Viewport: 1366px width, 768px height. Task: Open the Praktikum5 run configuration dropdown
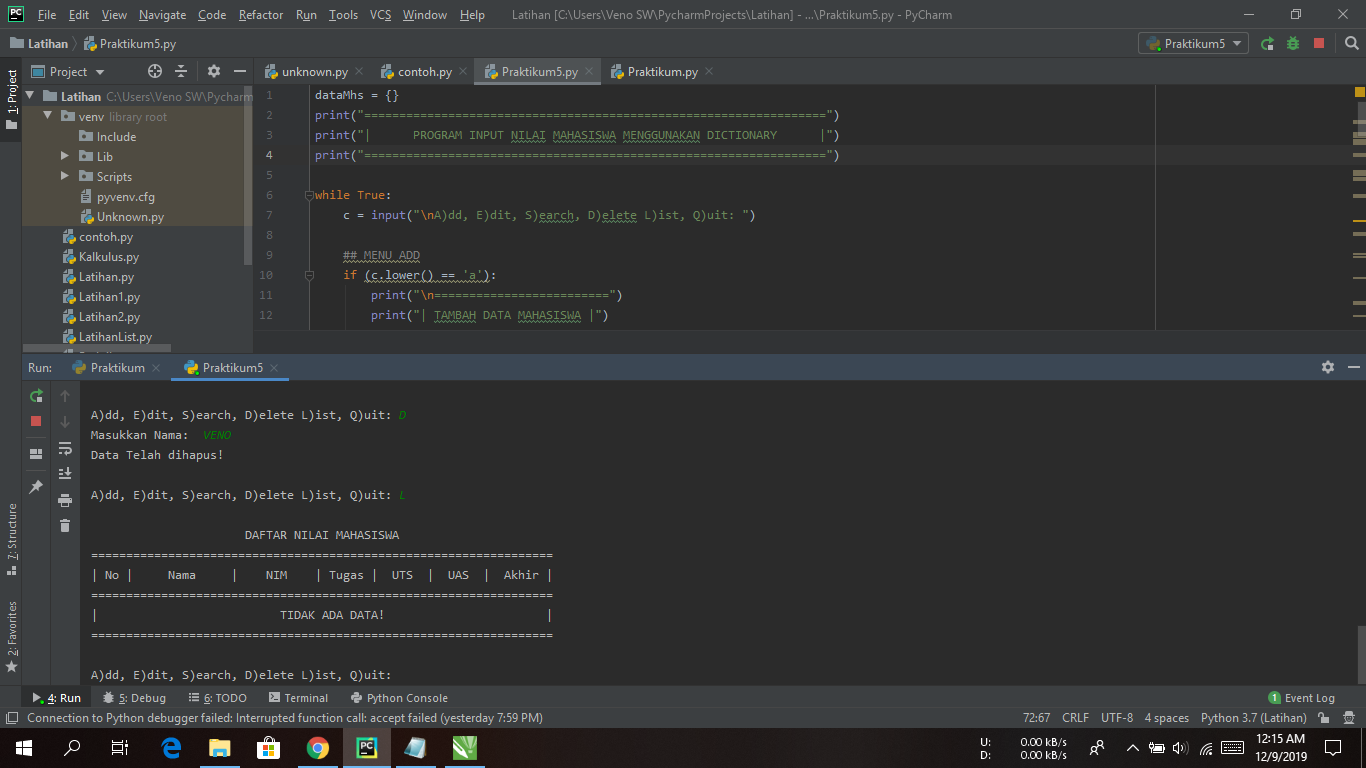1193,43
